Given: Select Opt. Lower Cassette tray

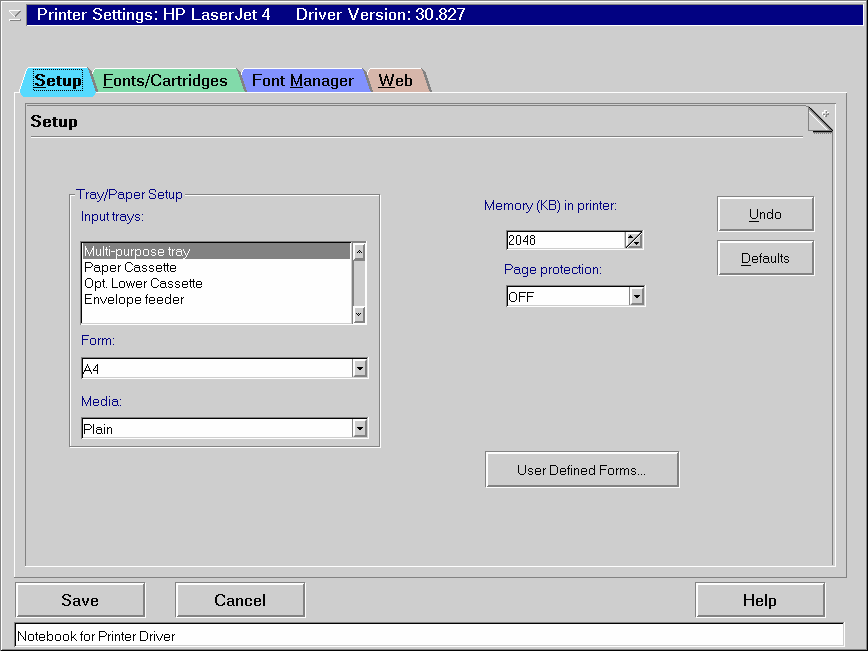Looking at the screenshot, I should point(216,283).
